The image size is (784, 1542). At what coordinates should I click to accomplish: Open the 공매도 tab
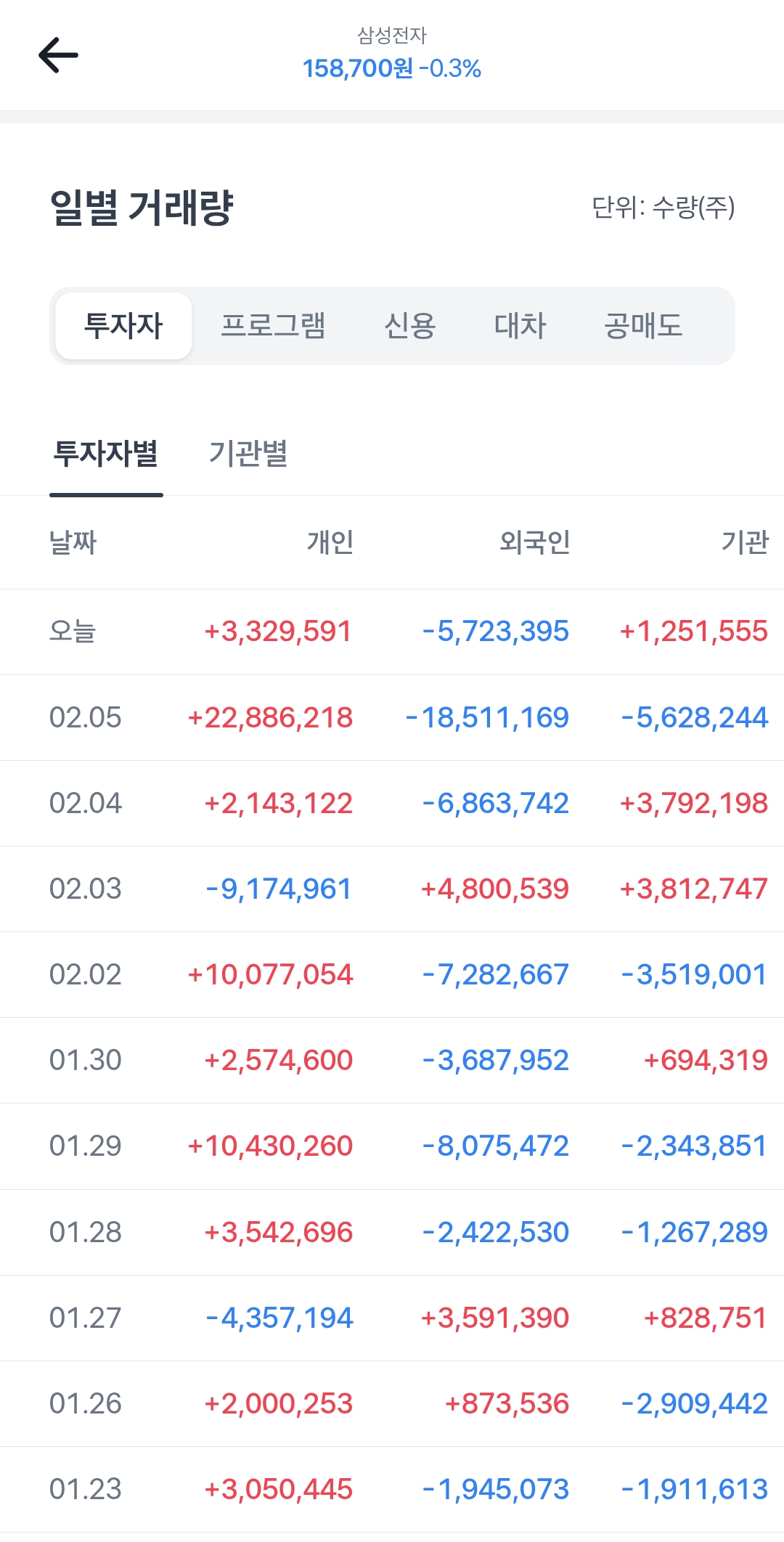point(643,326)
